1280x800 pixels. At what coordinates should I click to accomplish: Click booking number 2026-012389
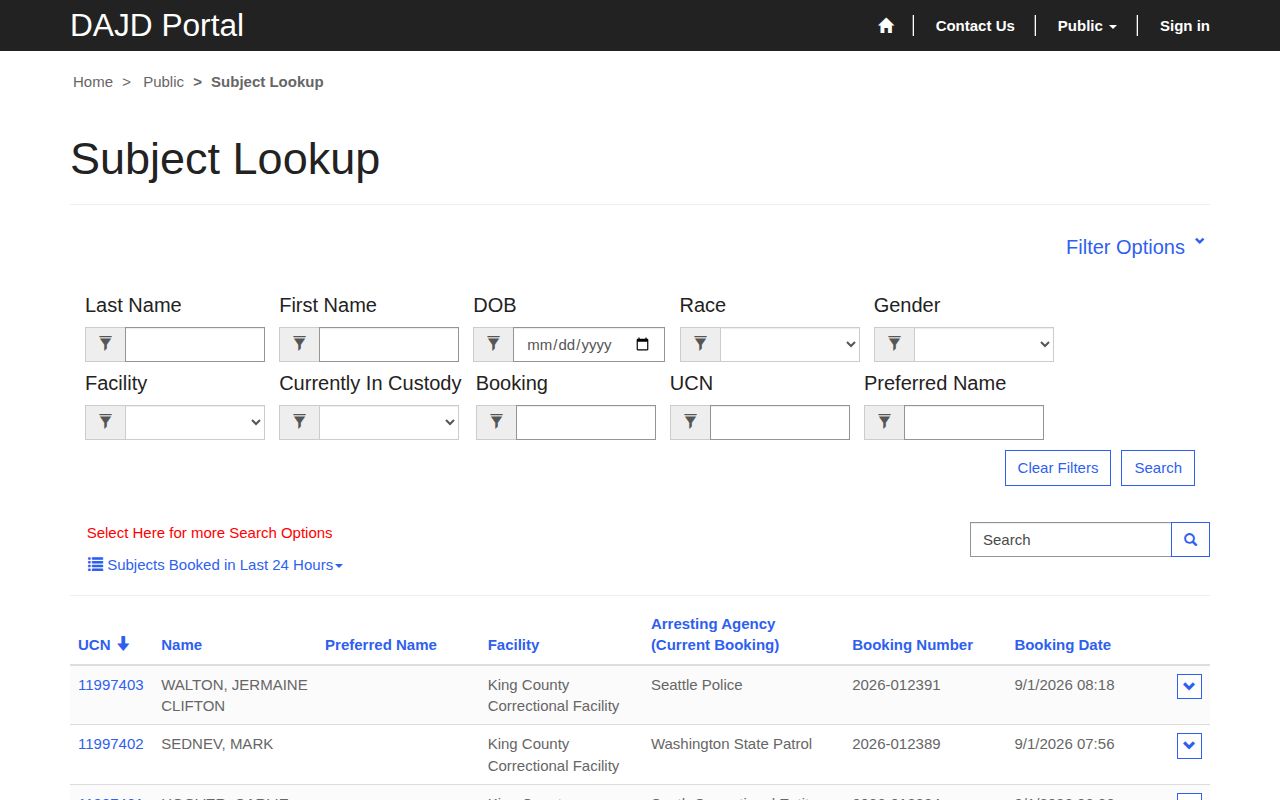pyautogui.click(x=896, y=744)
